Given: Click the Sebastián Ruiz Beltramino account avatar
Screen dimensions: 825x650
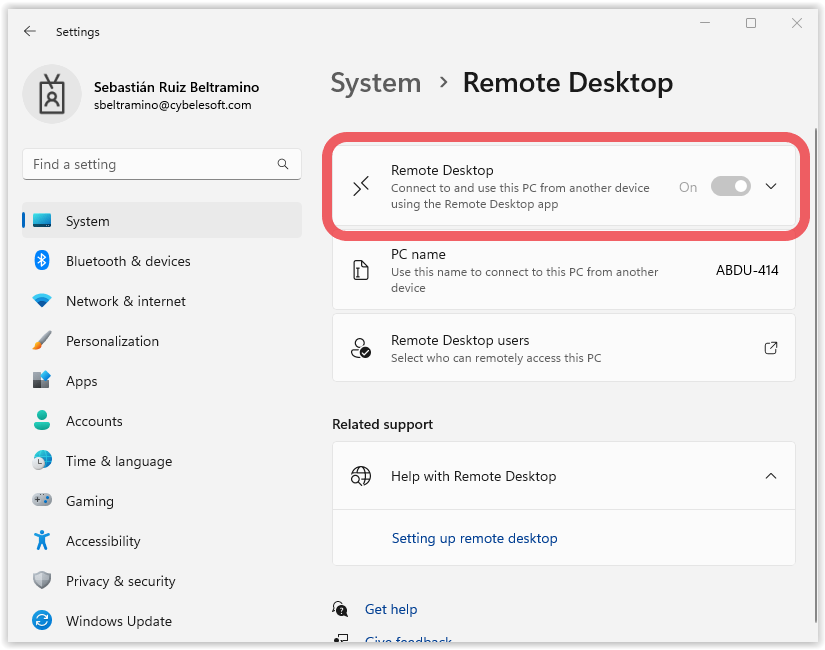Looking at the screenshot, I should 52,93.
